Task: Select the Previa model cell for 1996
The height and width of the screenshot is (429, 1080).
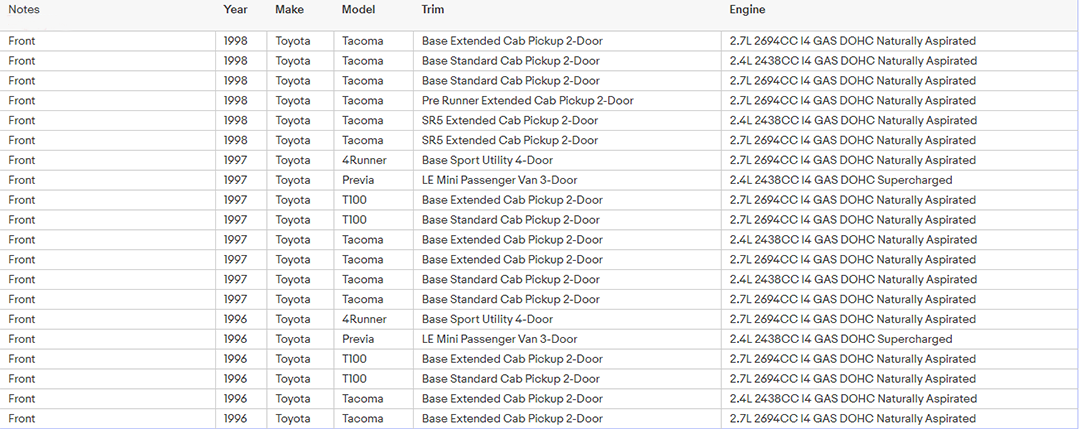Action: [360, 339]
